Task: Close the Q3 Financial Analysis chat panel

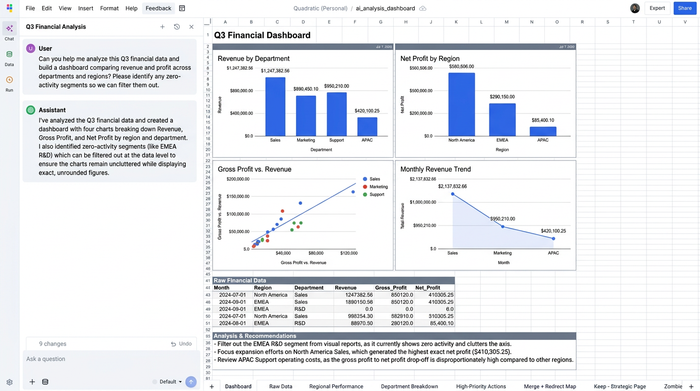Action: tap(192, 27)
